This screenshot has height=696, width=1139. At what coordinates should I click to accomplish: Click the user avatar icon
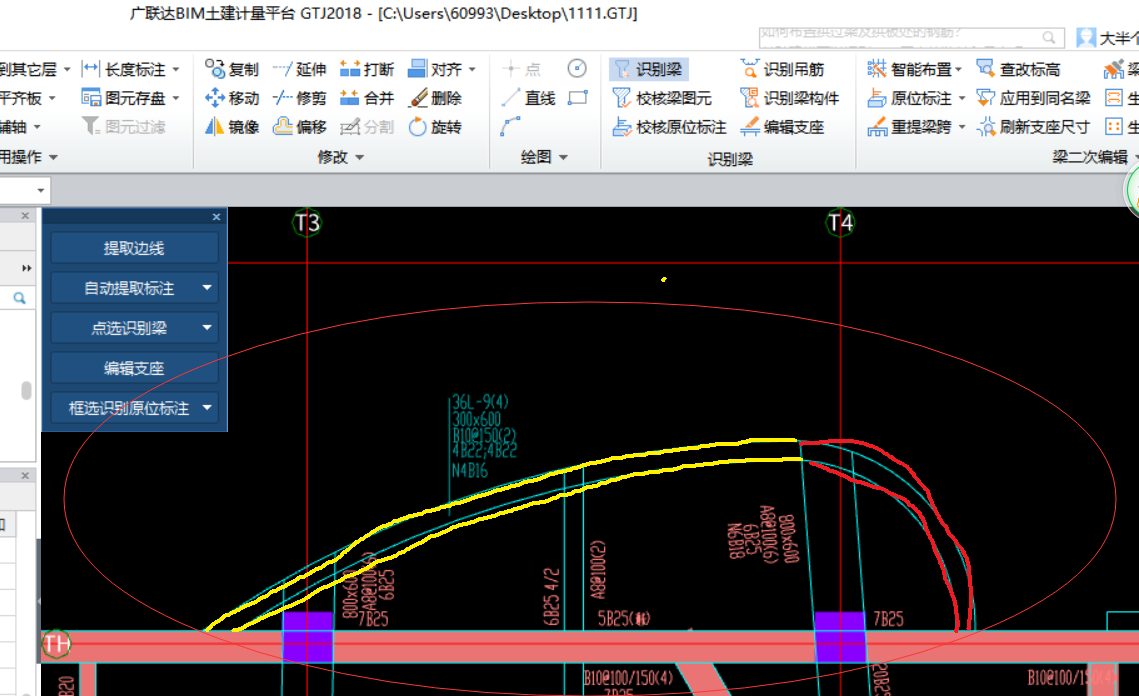pos(1086,37)
